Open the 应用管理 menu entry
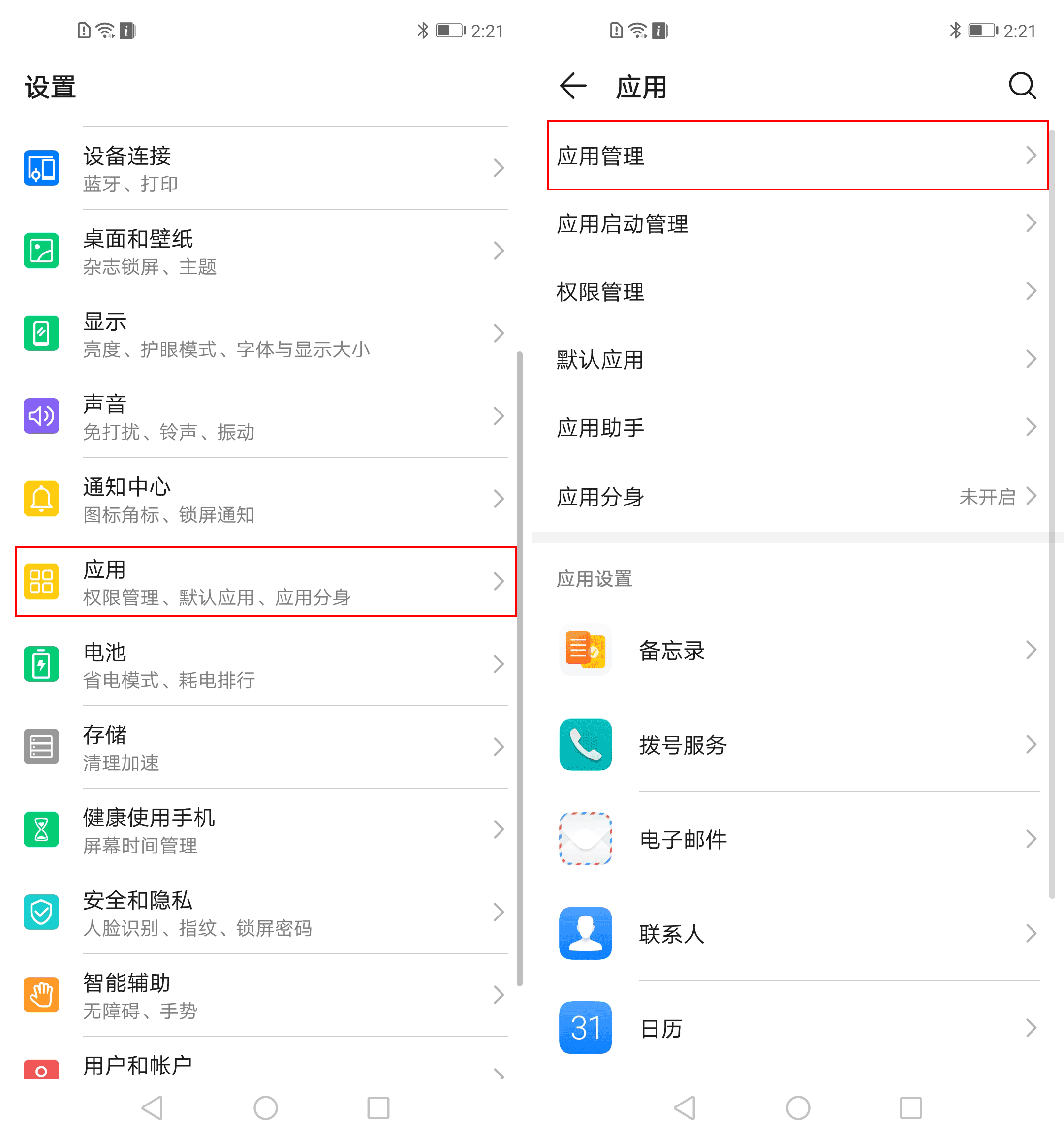This screenshot has width=1064, height=1137. pyautogui.click(x=798, y=156)
